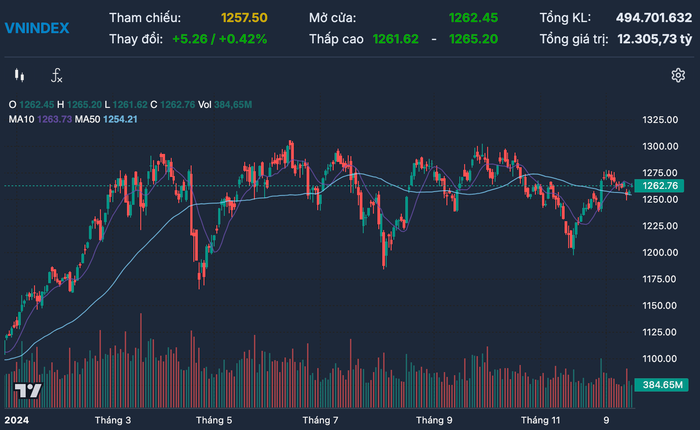This screenshot has height=430, width=700.
Task: Click the change value +5.26 / +0.42%
Action: pos(220,39)
